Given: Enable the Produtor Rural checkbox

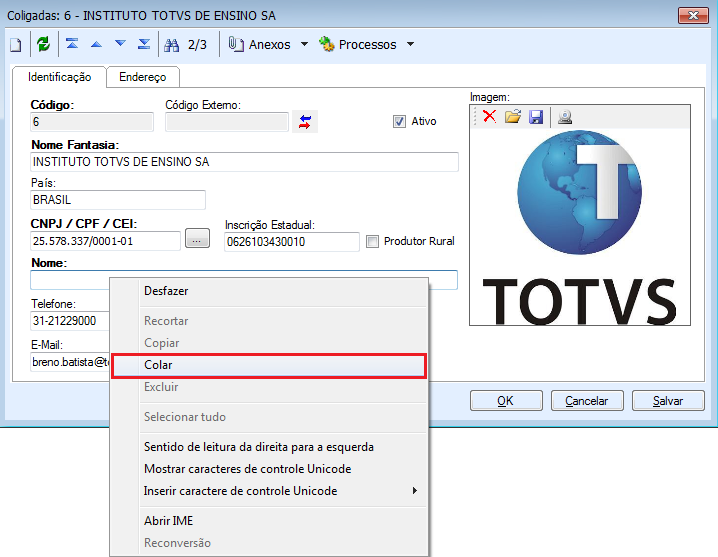Looking at the screenshot, I should [372, 241].
